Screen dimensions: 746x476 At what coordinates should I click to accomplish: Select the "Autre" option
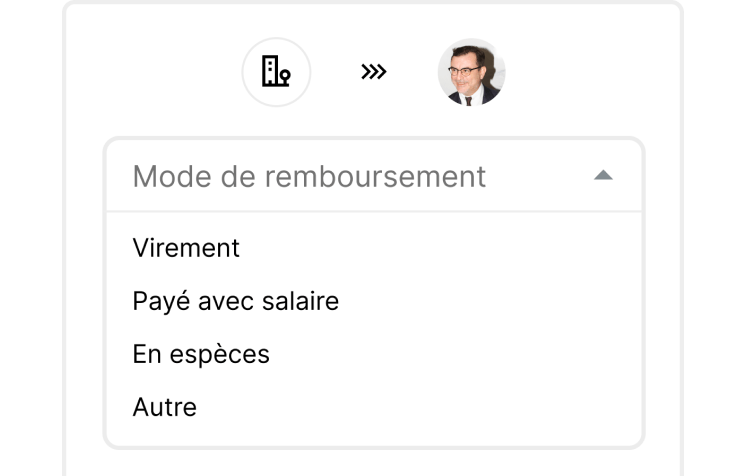tap(165, 407)
